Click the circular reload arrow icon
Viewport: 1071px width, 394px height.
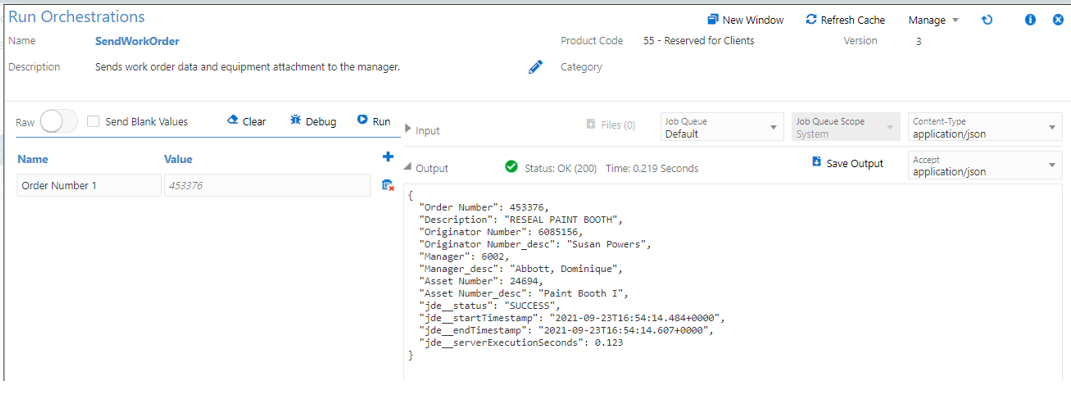coord(986,20)
